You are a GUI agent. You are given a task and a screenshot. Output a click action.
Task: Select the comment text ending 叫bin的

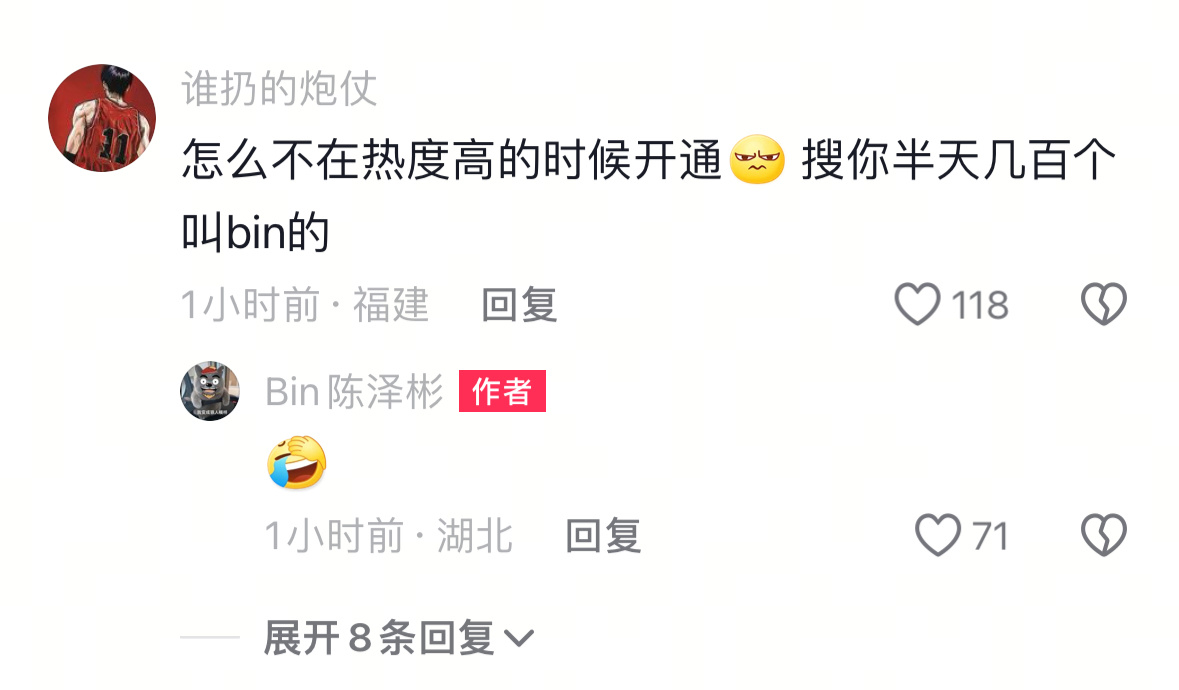tap(648, 195)
